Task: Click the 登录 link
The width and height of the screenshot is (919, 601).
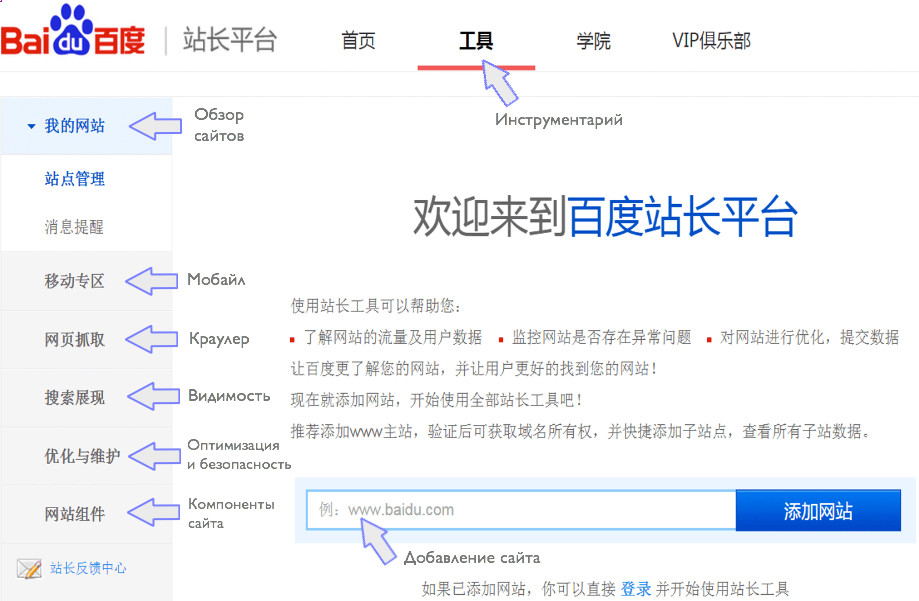Action: [x=636, y=589]
